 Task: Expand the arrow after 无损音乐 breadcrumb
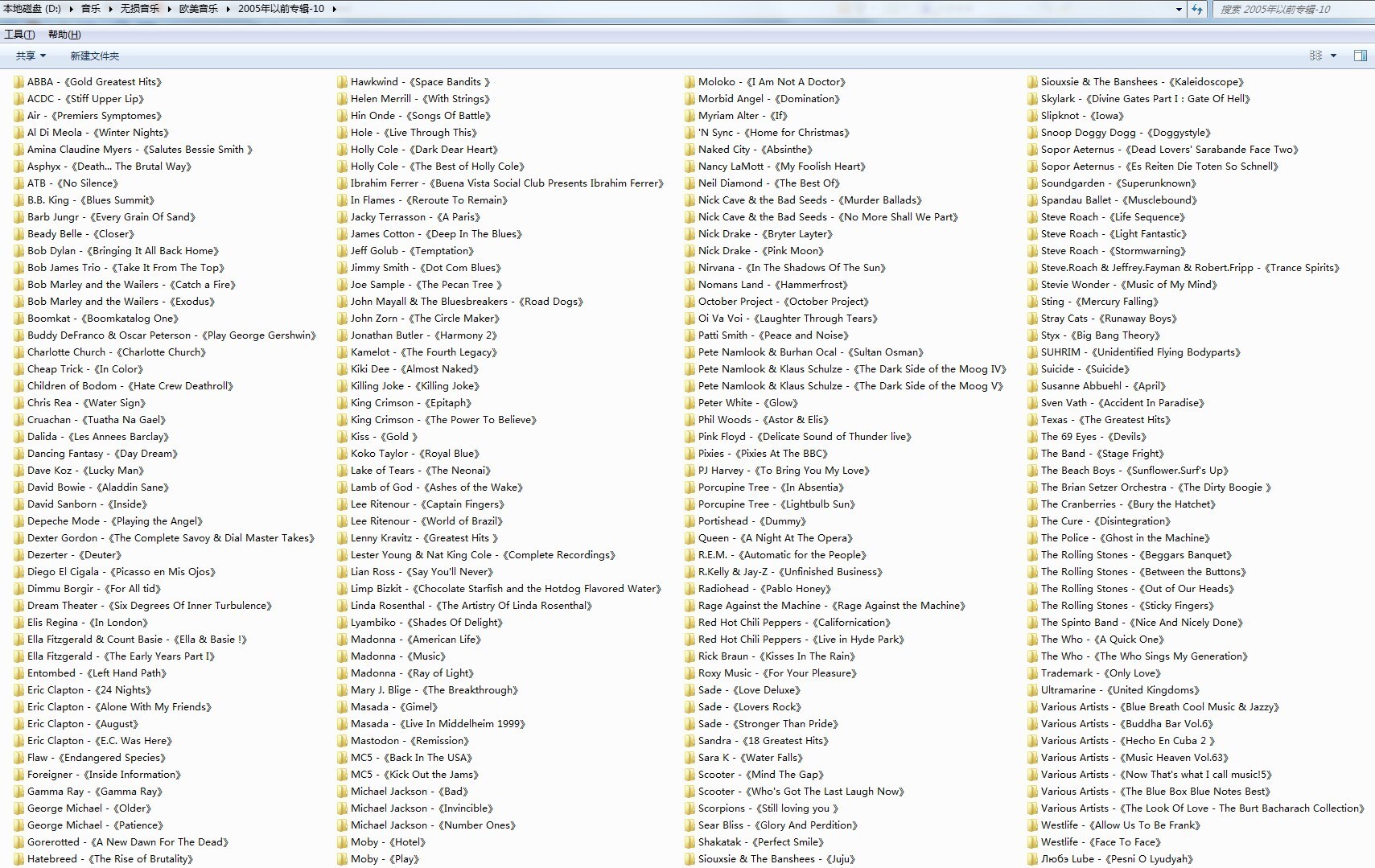[x=169, y=9]
